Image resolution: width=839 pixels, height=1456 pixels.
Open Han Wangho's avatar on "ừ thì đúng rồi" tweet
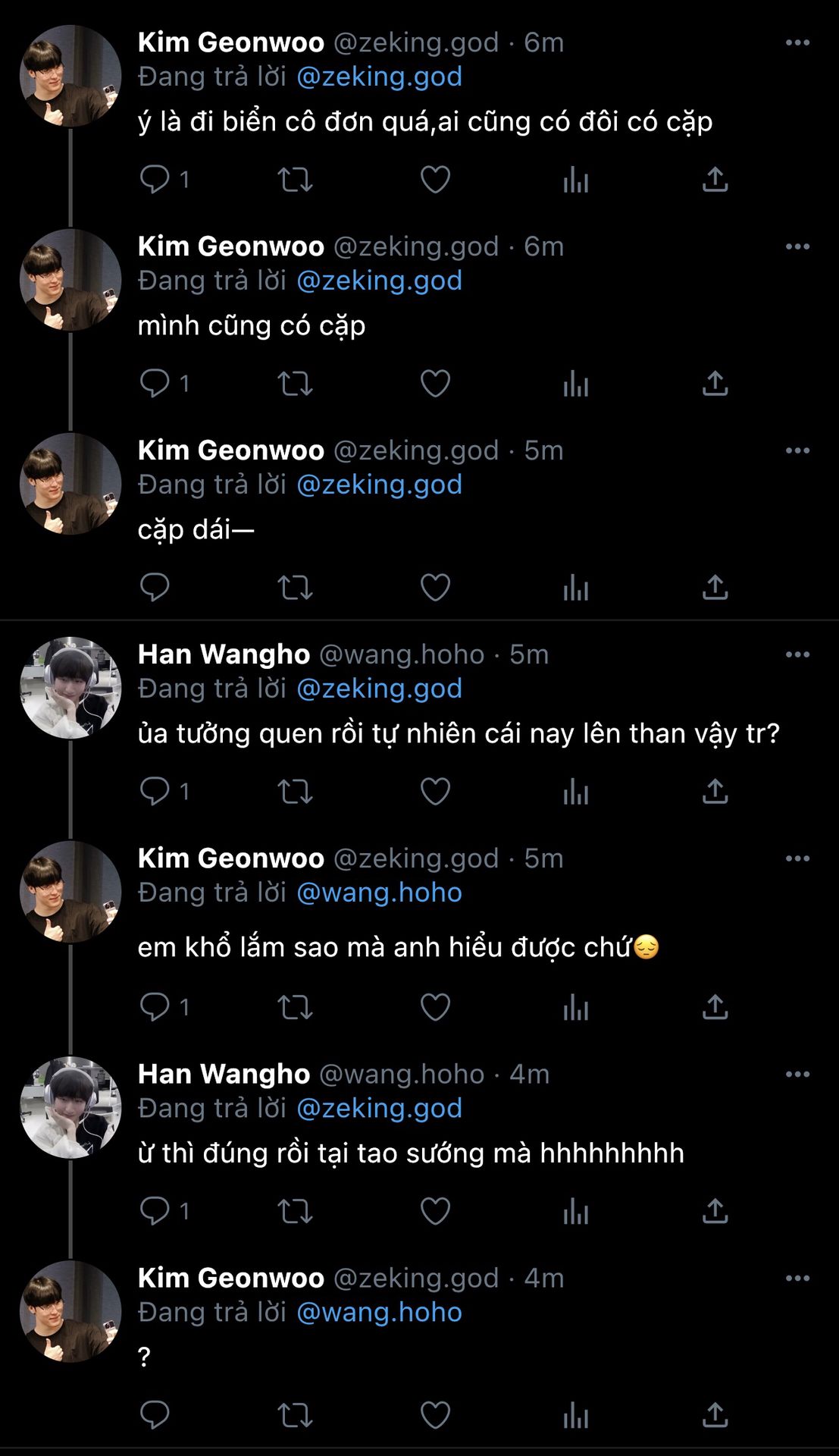(x=70, y=1107)
